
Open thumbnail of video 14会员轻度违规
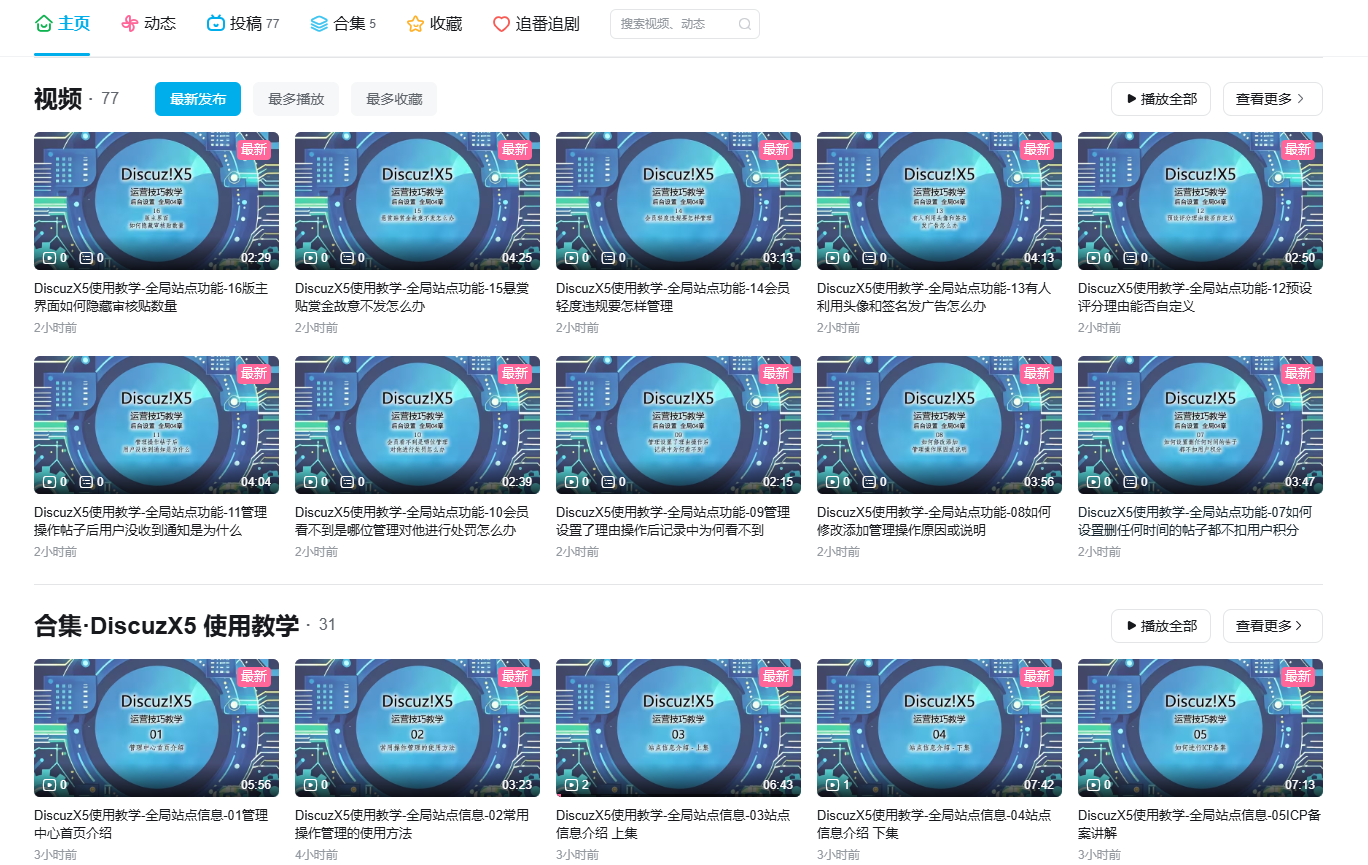point(678,201)
